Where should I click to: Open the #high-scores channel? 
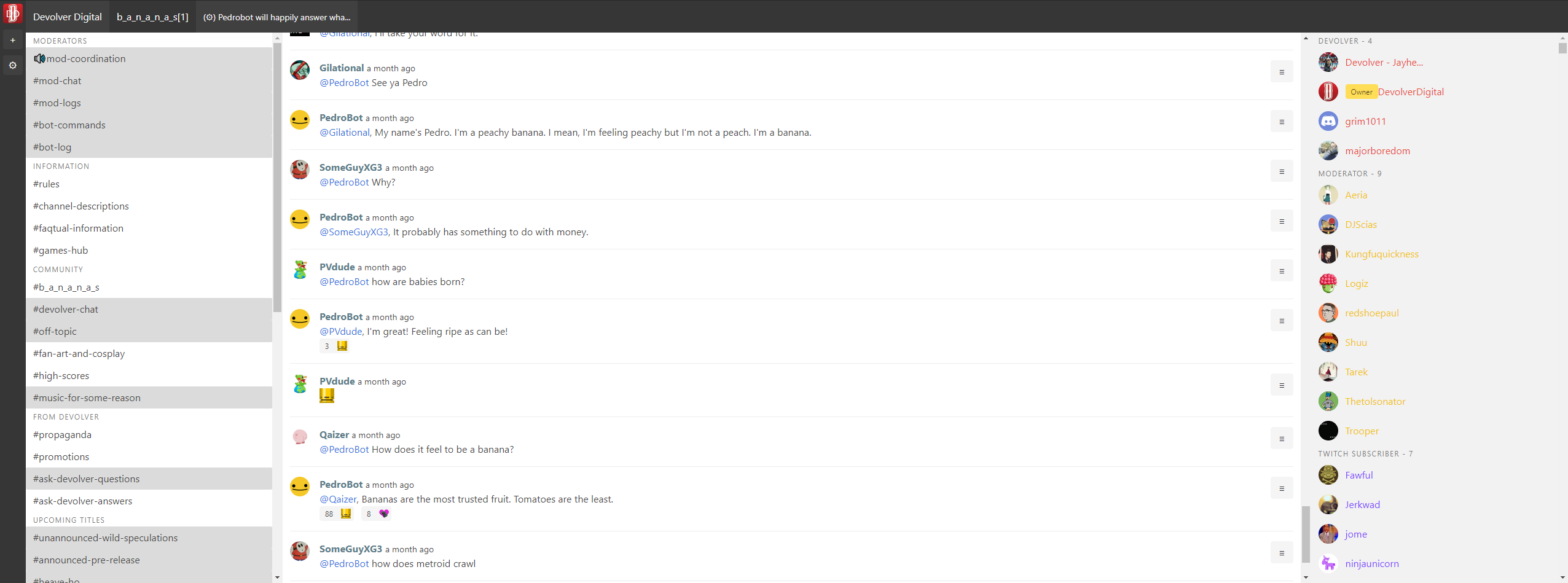[149, 375]
